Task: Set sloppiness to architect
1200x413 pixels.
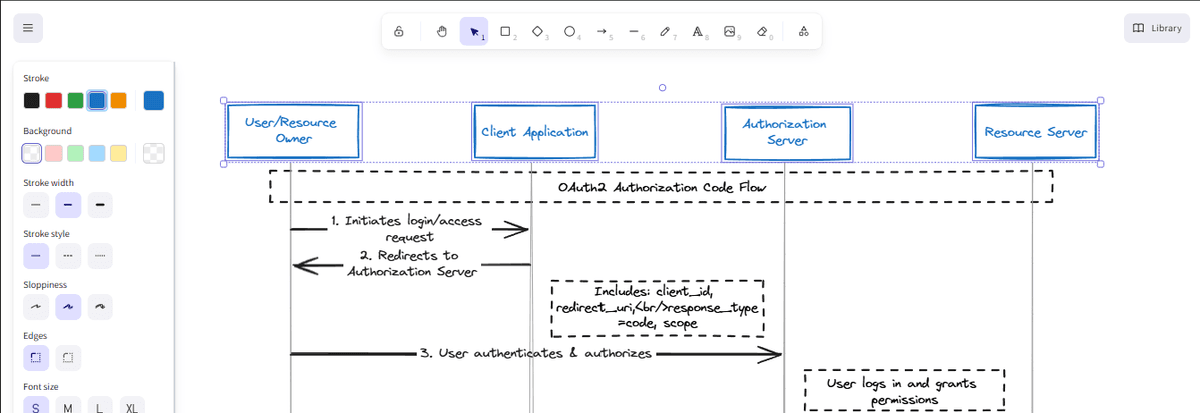Action: [36, 307]
